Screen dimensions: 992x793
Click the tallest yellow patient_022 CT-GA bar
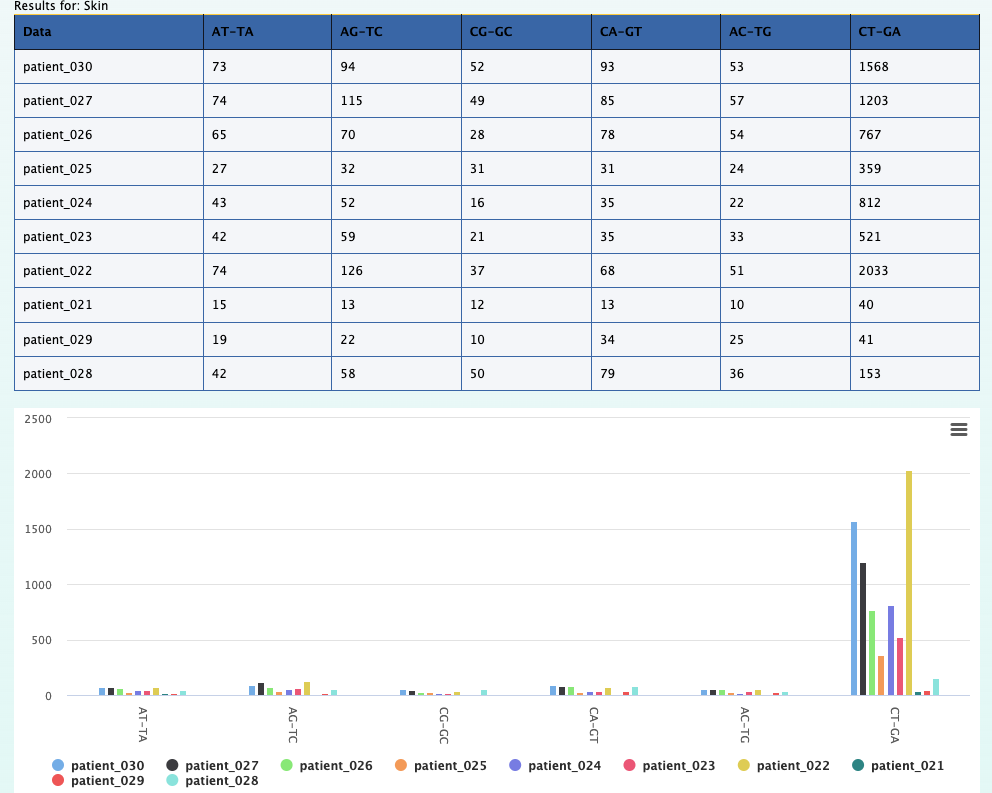[x=909, y=583]
